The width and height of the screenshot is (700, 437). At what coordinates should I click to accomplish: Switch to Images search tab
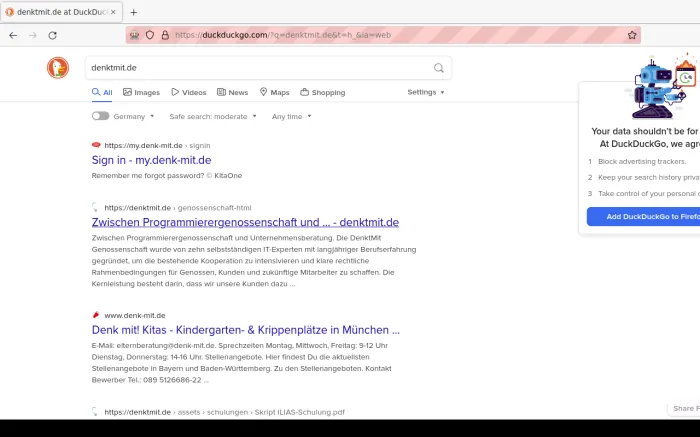point(142,92)
